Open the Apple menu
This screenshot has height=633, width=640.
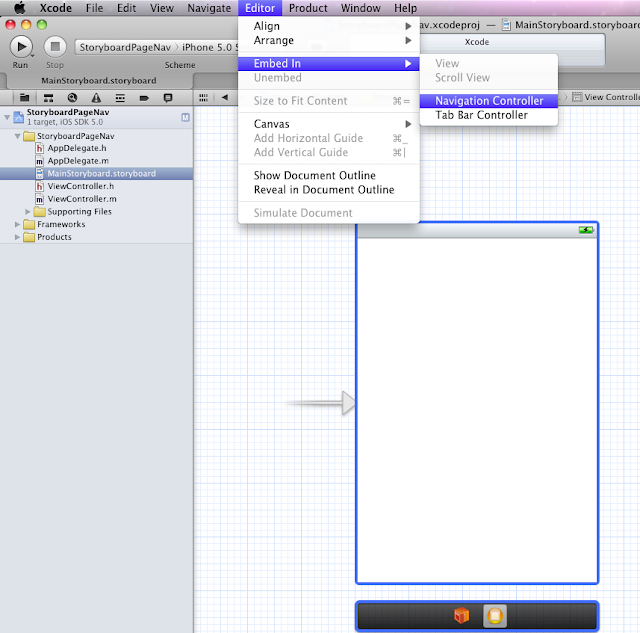(19, 8)
